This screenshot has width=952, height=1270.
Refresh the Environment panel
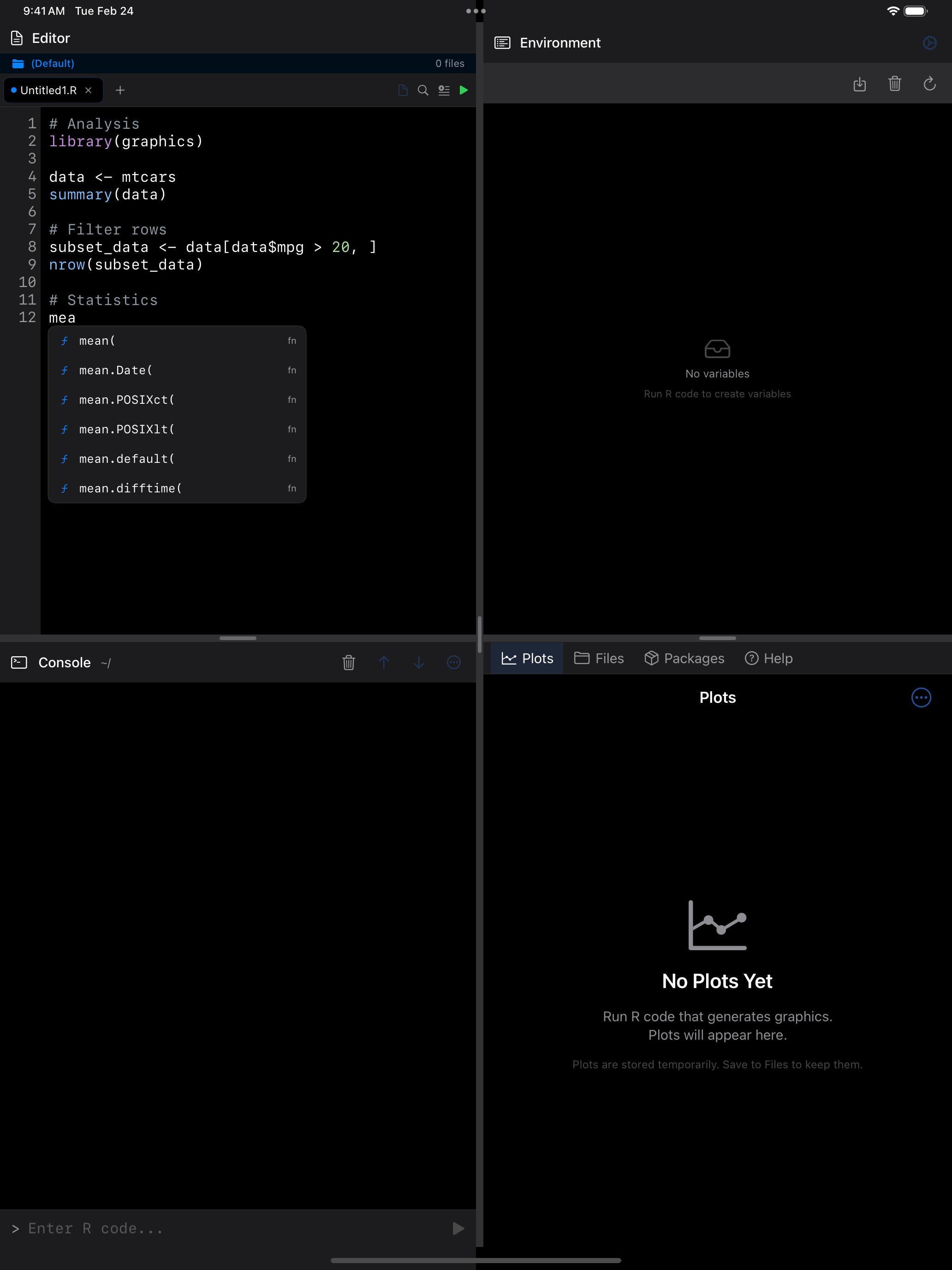(x=929, y=84)
